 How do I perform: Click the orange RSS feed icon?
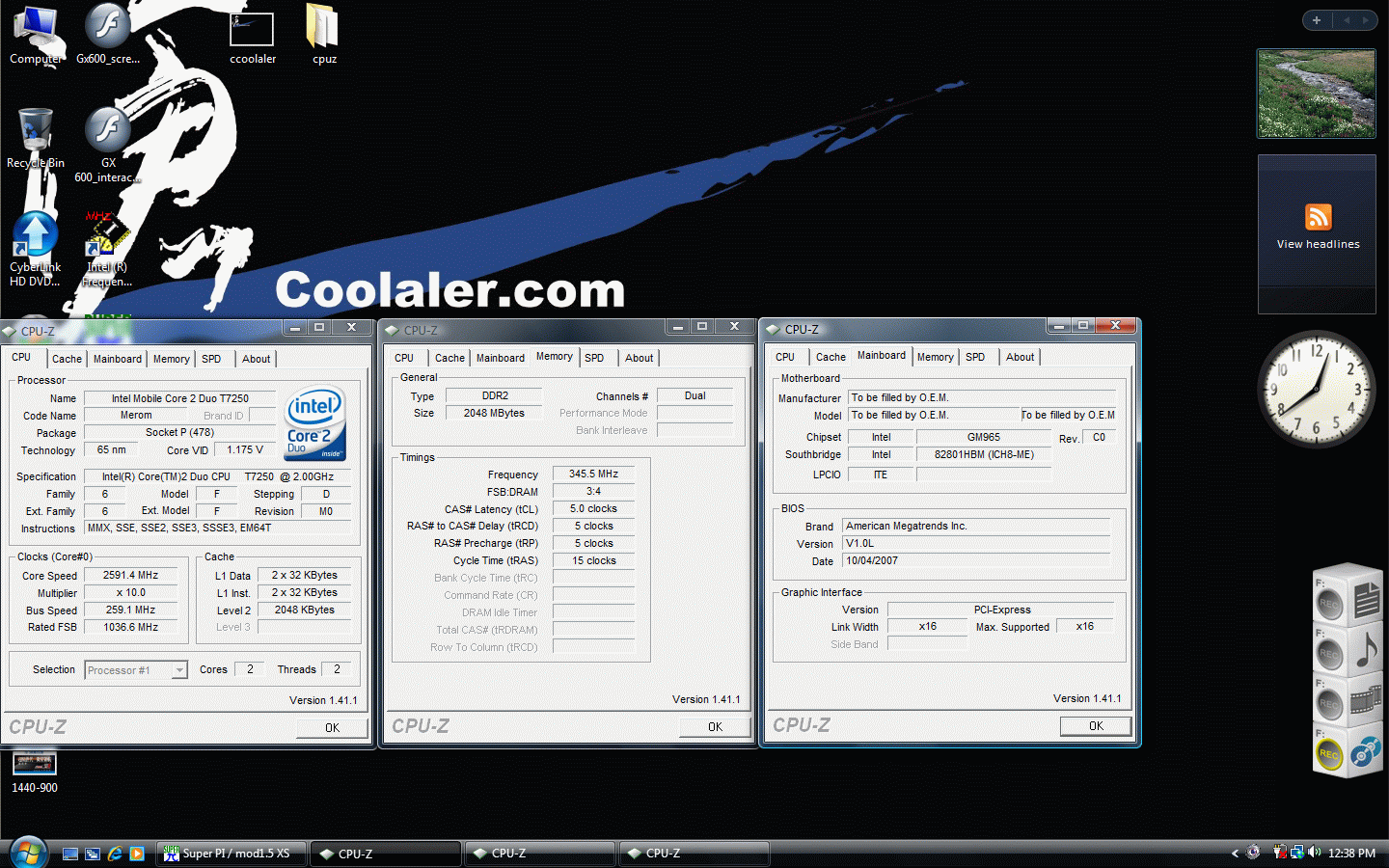(1318, 217)
